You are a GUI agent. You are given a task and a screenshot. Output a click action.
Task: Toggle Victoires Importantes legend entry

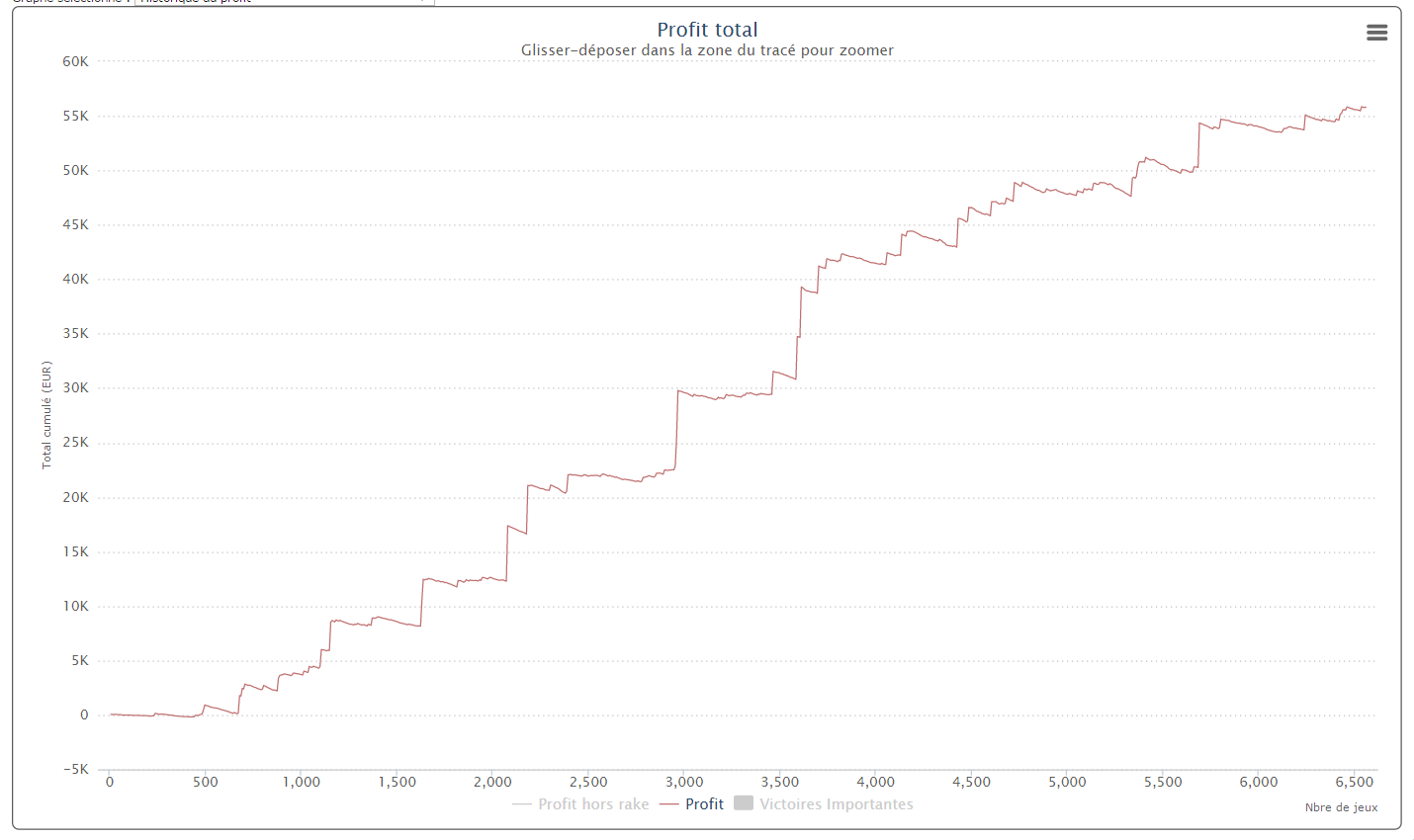click(824, 804)
